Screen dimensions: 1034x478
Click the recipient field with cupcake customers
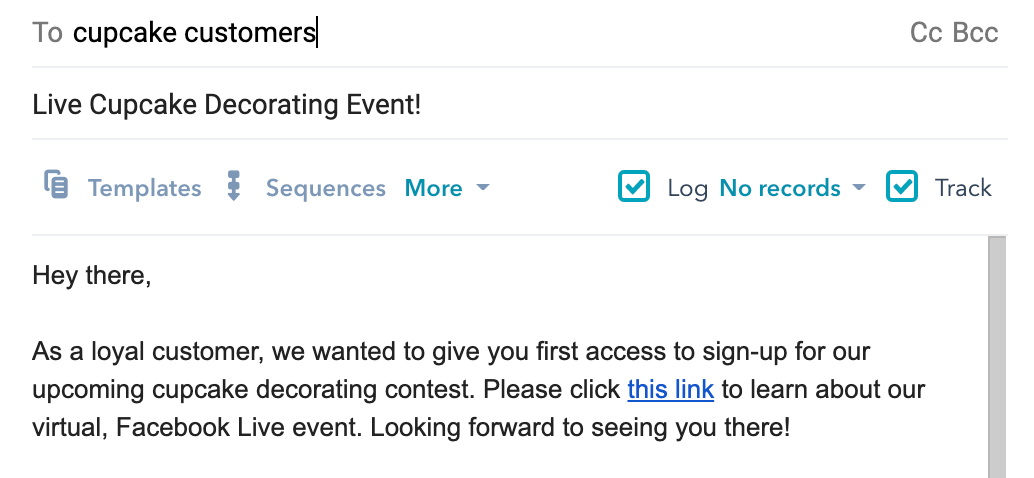(x=195, y=33)
